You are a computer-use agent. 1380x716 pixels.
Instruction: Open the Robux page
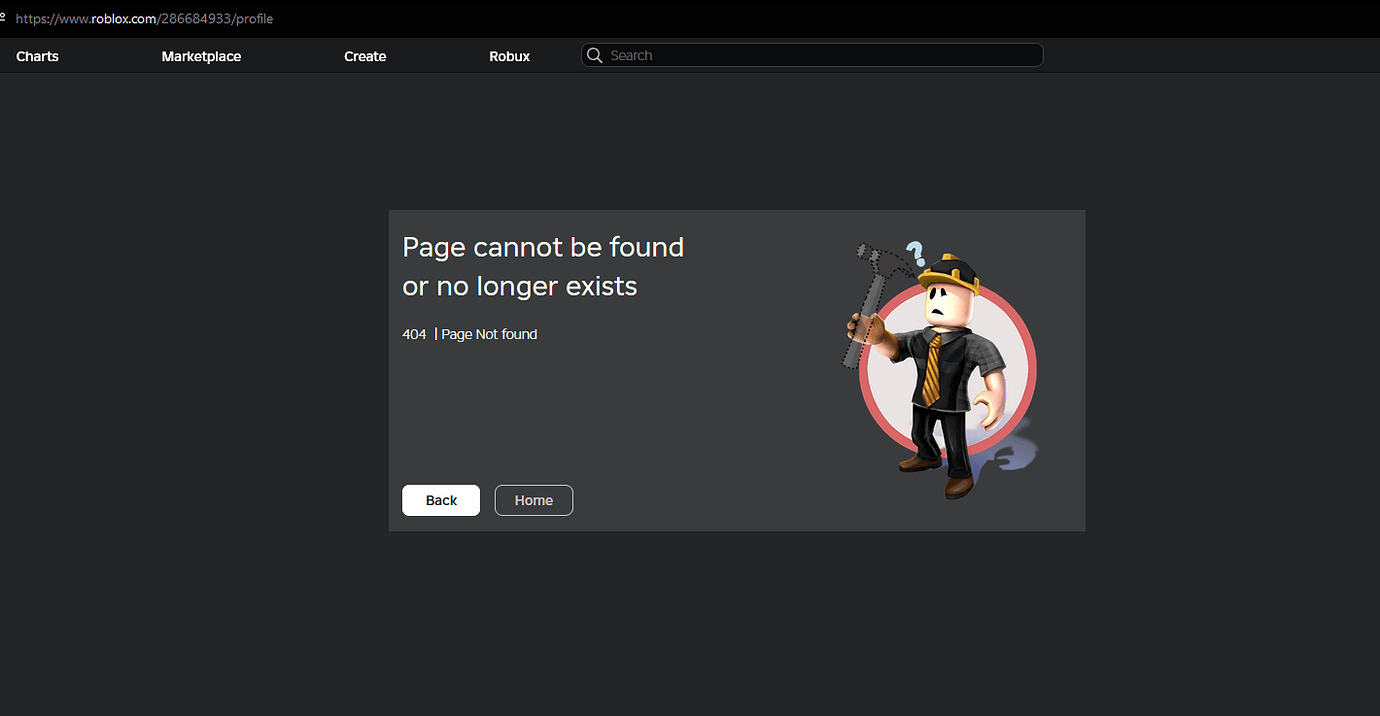pyautogui.click(x=509, y=56)
